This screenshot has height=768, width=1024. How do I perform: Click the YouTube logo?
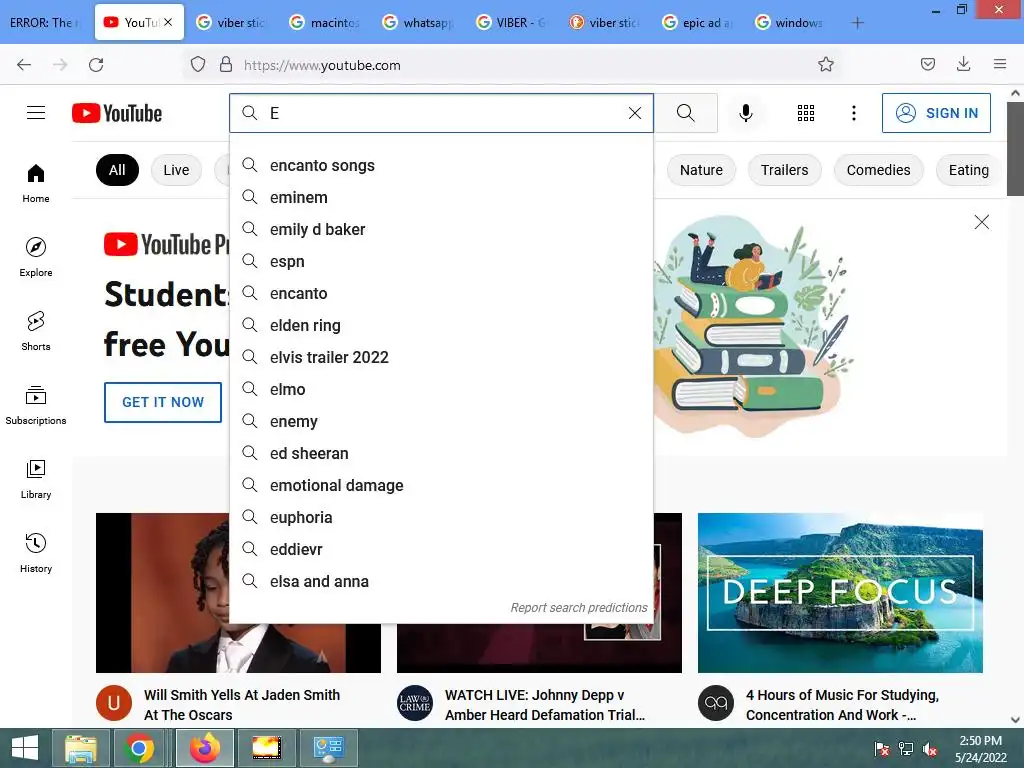click(117, 113)
